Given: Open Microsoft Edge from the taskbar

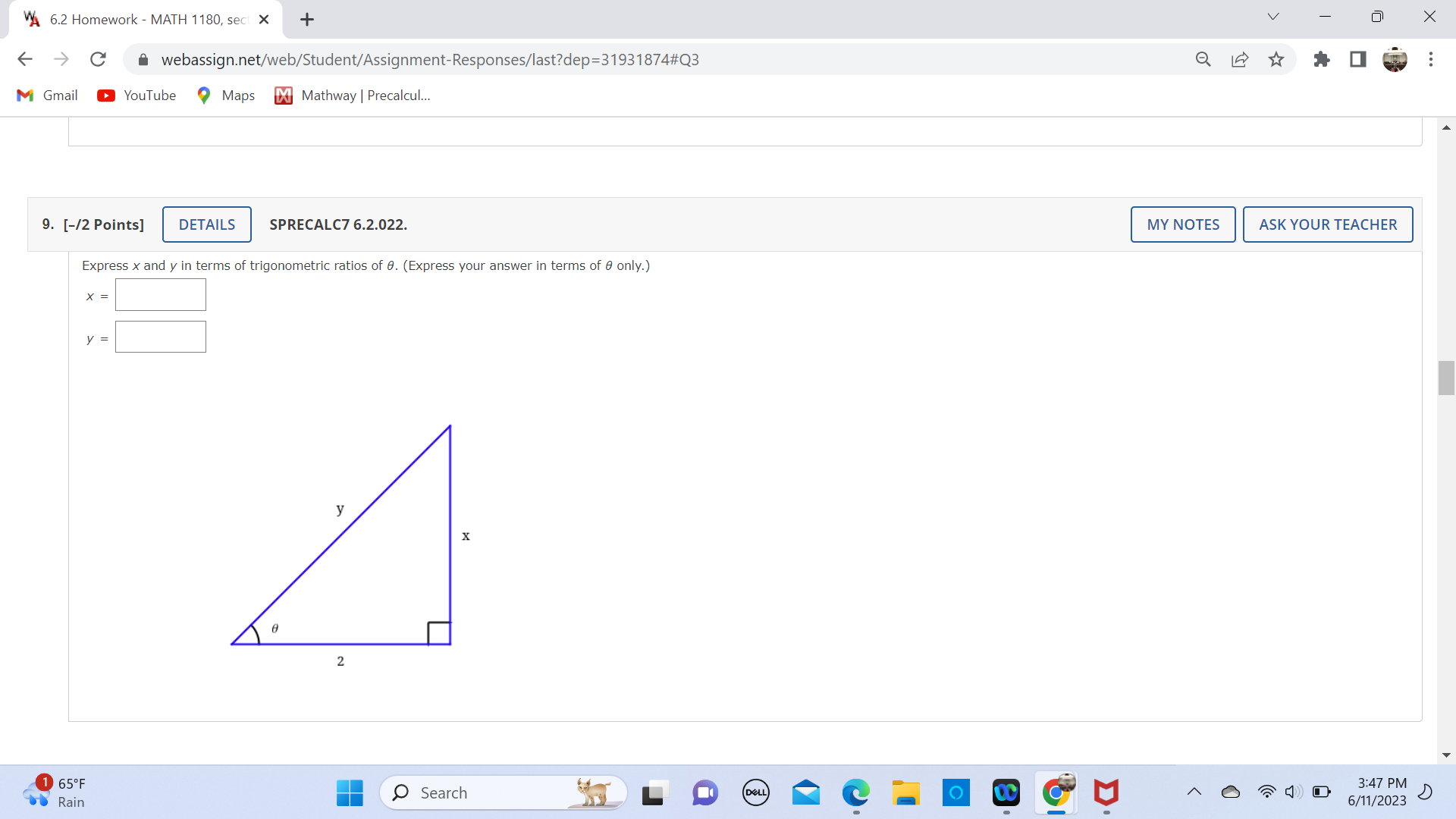Looking at the screenshot, I should 856,792.
